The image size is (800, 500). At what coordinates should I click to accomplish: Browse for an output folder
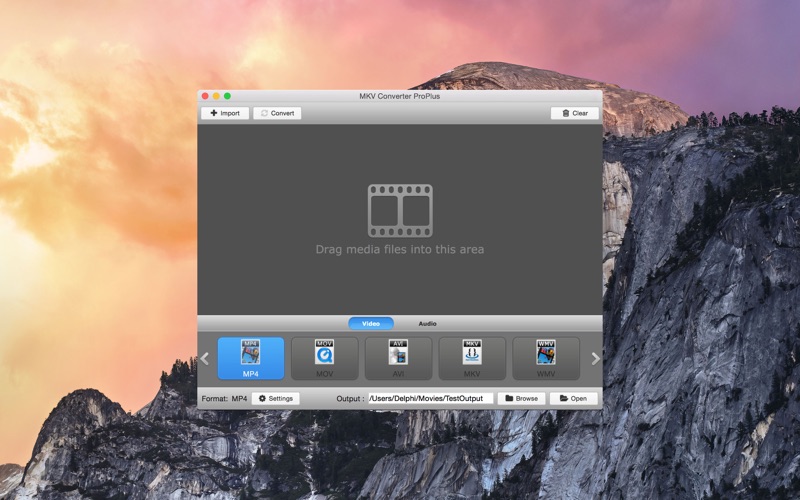[521, 398]
